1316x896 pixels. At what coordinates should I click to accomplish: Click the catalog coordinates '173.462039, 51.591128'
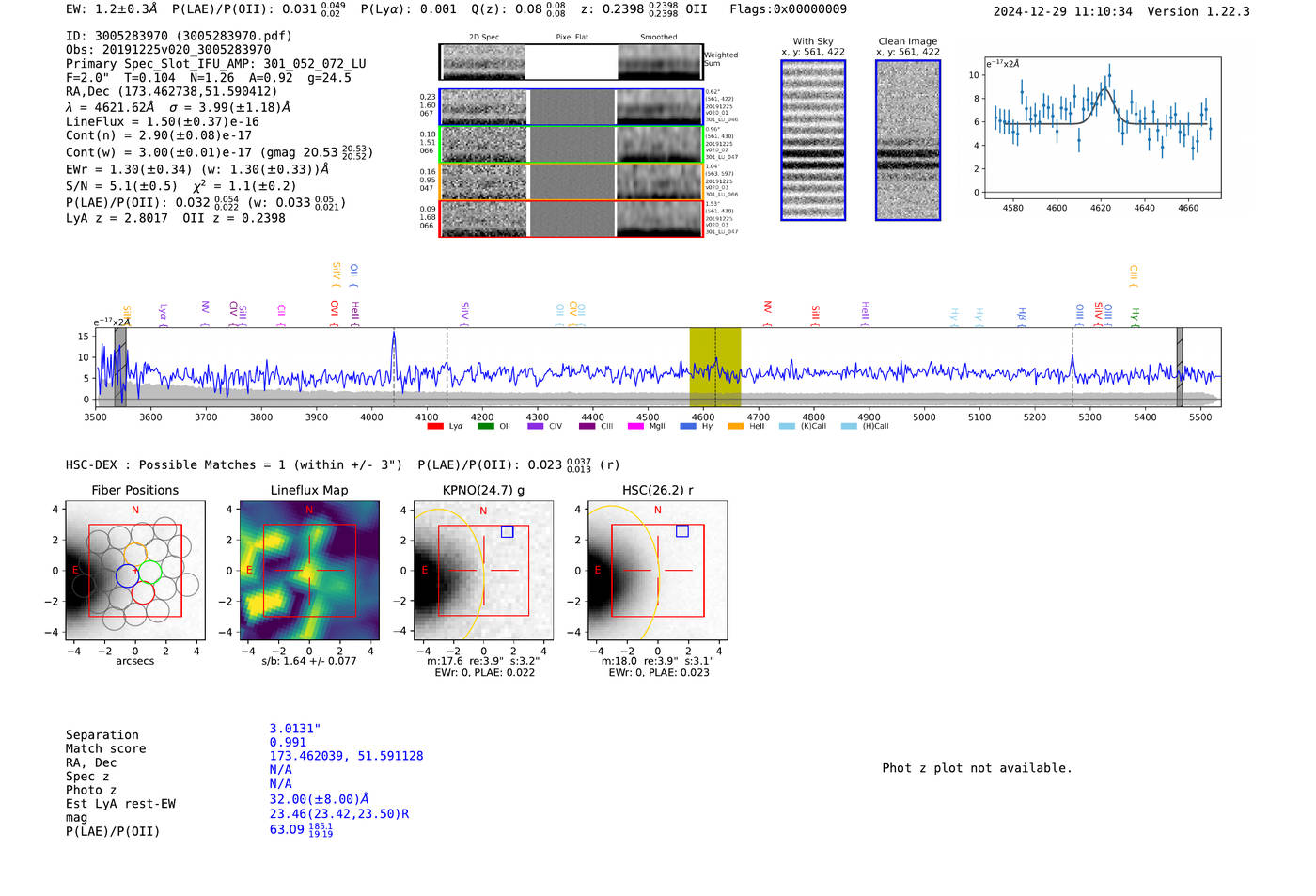click(346, 756)
